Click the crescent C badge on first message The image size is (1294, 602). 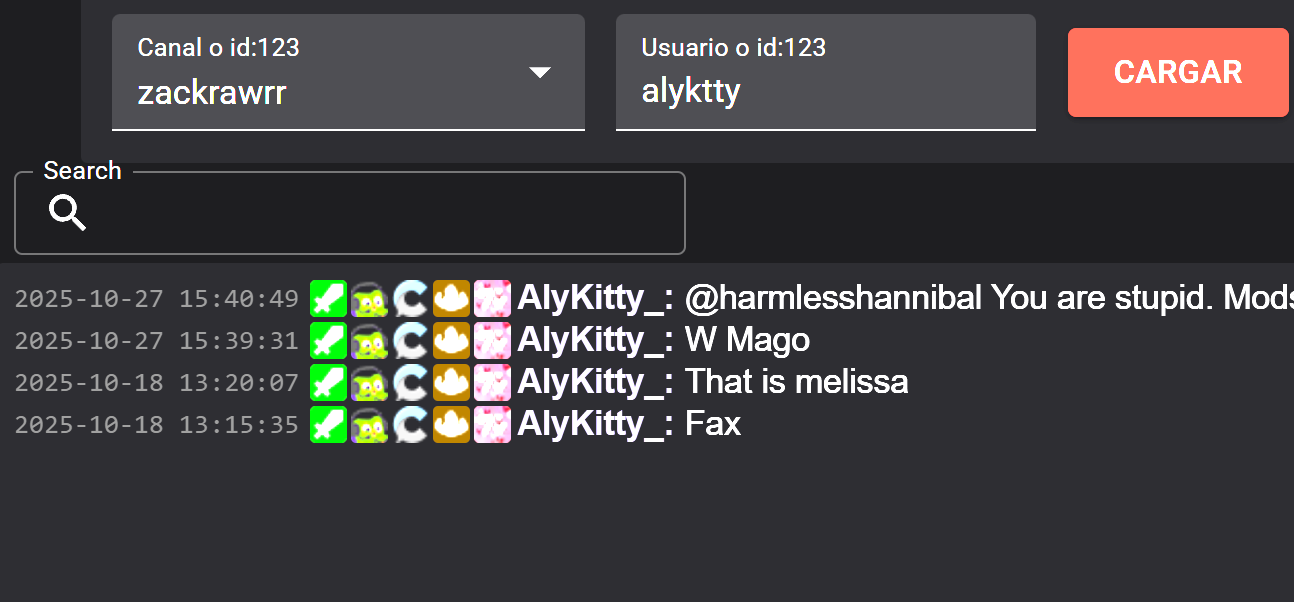[410, 299]
